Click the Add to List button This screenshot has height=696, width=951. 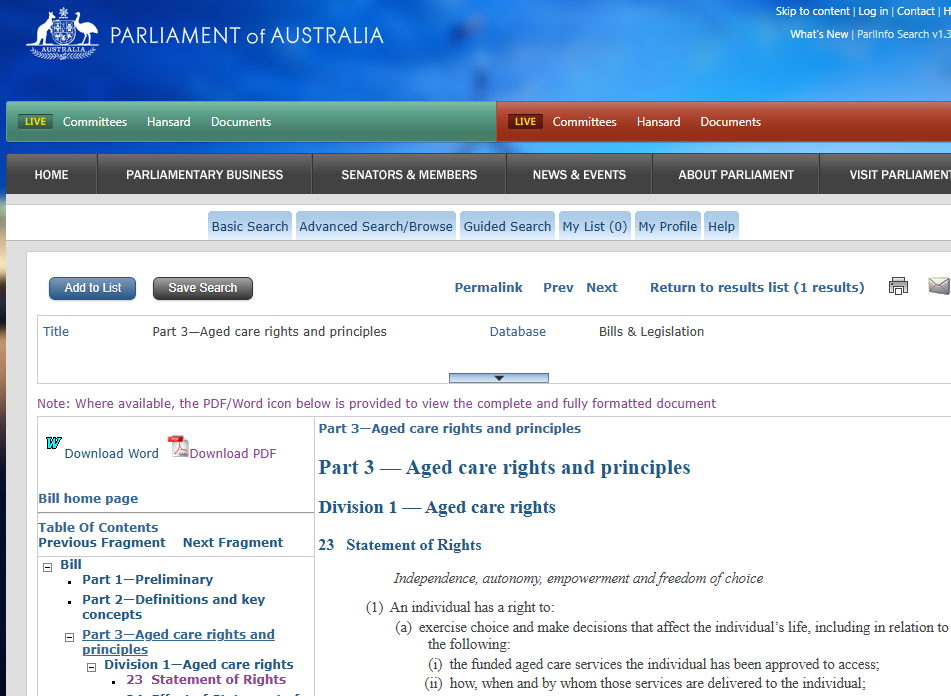pos(92,287)
